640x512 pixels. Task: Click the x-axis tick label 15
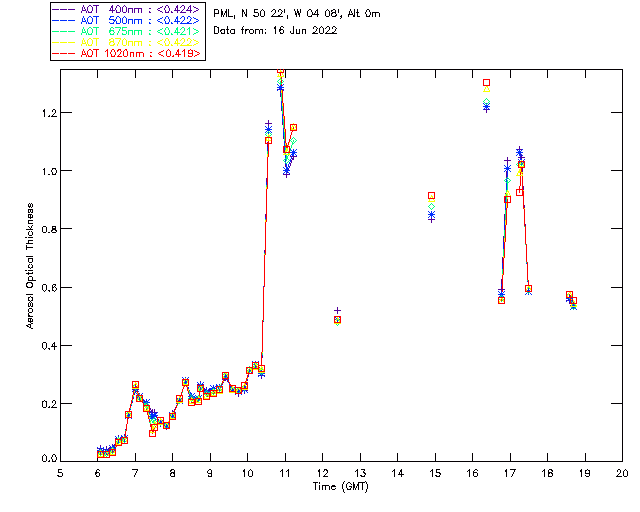(435, 474)
